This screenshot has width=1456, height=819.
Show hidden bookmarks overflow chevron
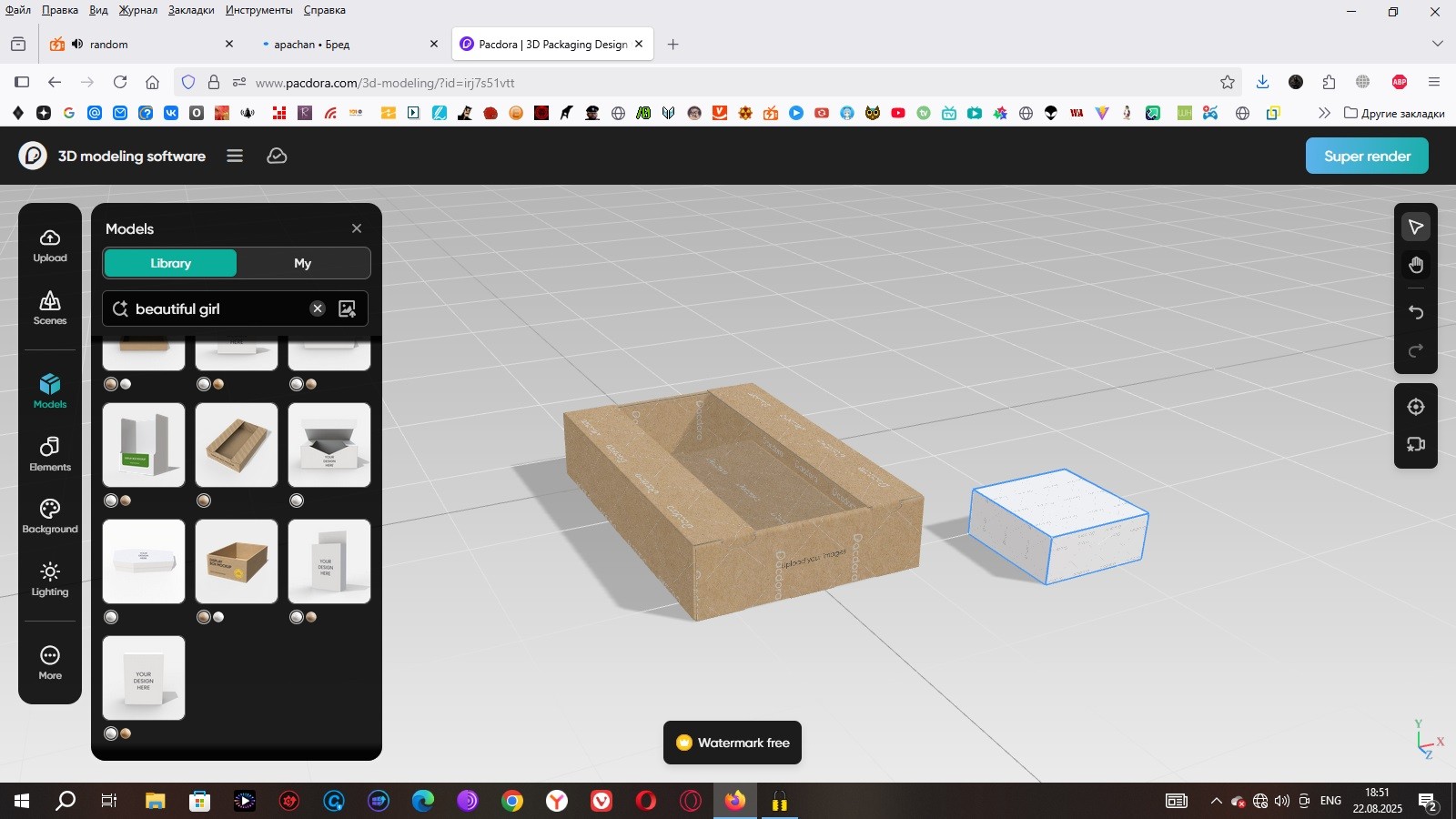1324,113
